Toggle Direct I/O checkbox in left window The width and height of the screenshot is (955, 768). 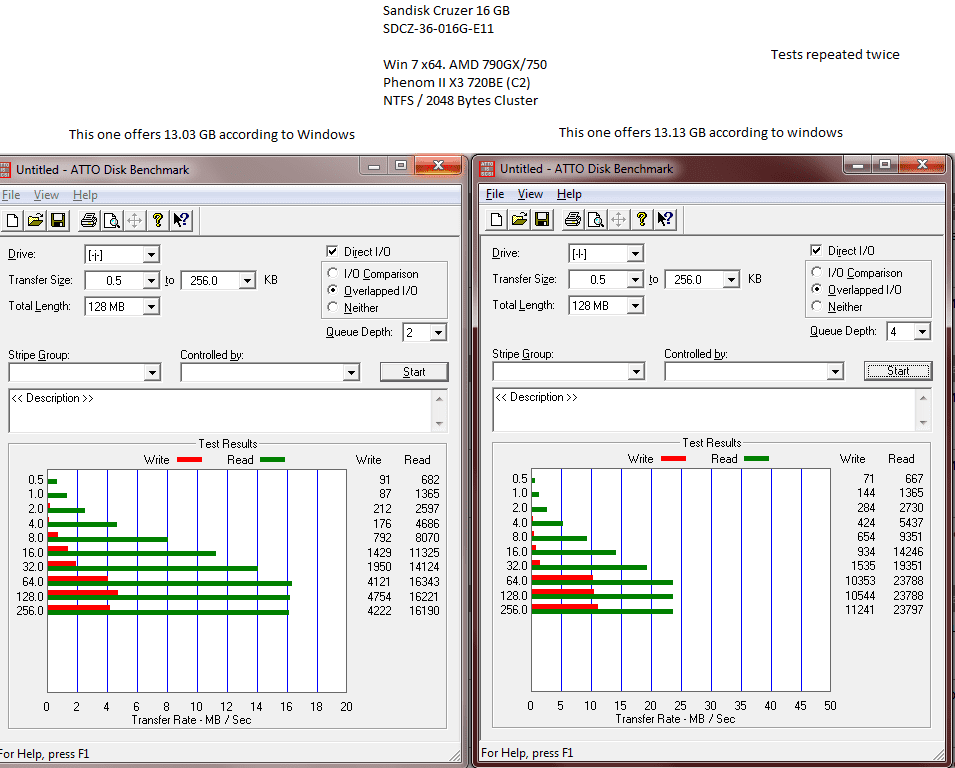[332, 252]
